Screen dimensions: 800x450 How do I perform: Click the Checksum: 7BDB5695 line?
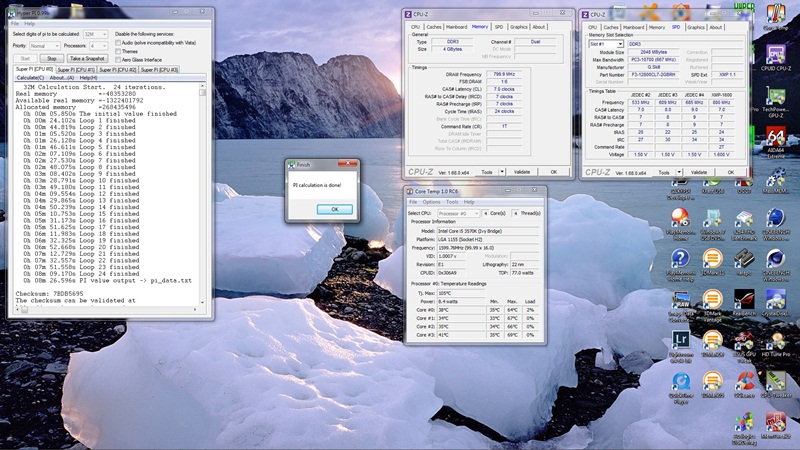point(49,294)
